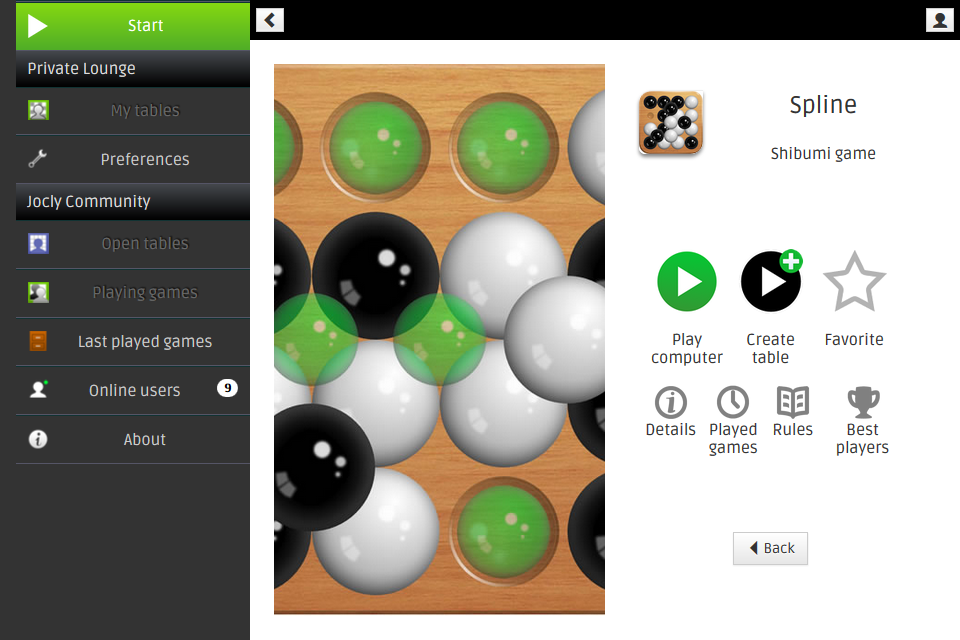The height and width of the screenshot is (640, 960).
Task: Open the About menu item
Action: tap(133, 439)
